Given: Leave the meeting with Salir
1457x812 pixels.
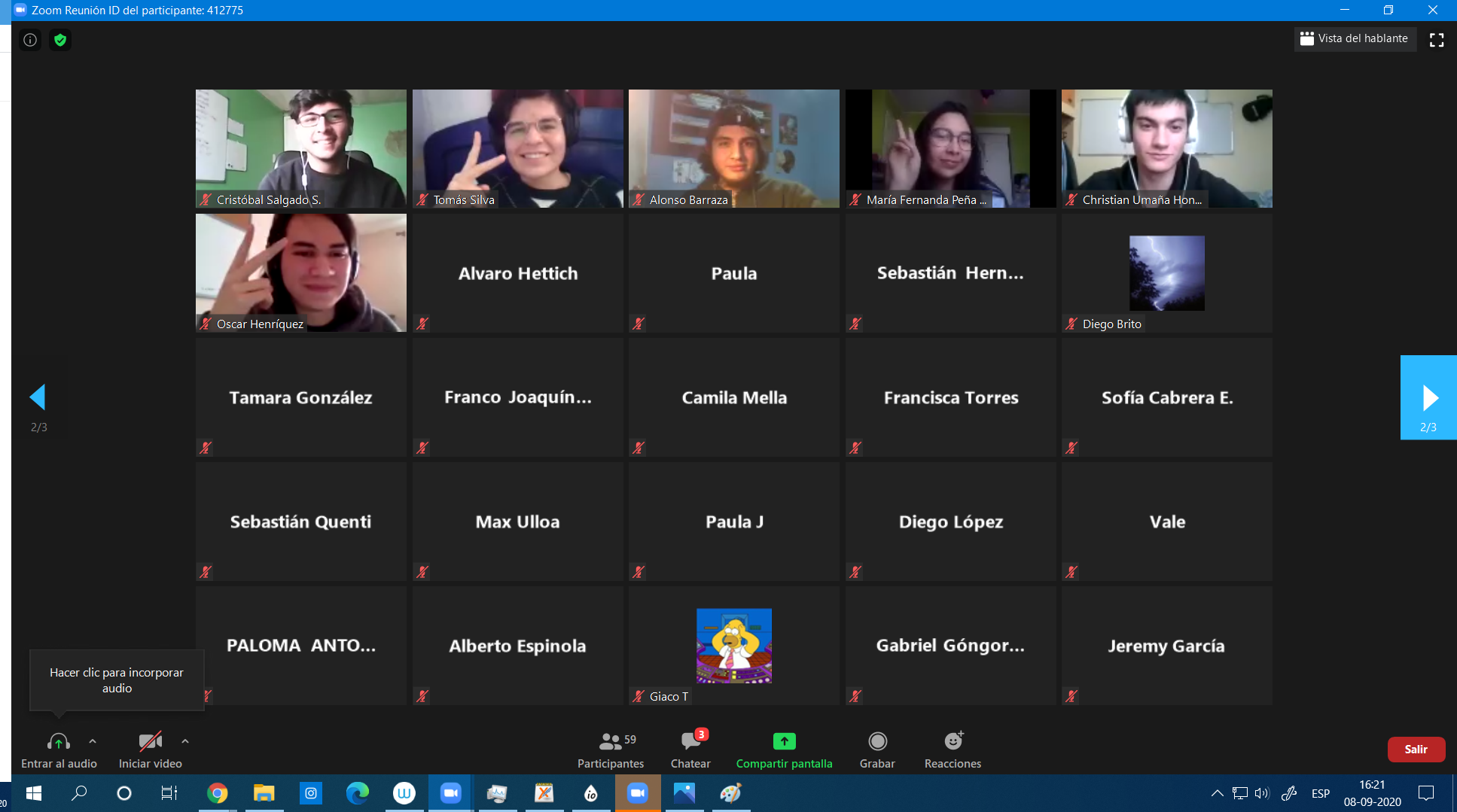Looking at the screenshot, I should coord(1416,749).
